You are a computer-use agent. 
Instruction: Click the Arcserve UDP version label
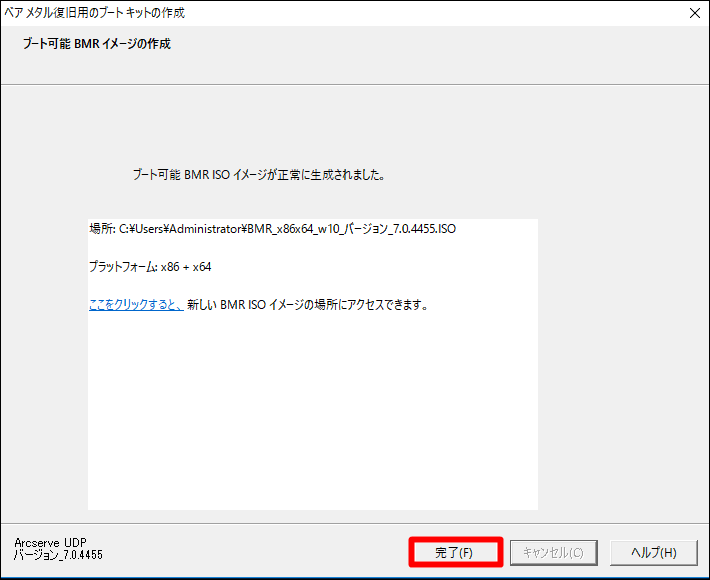point(58,549)
